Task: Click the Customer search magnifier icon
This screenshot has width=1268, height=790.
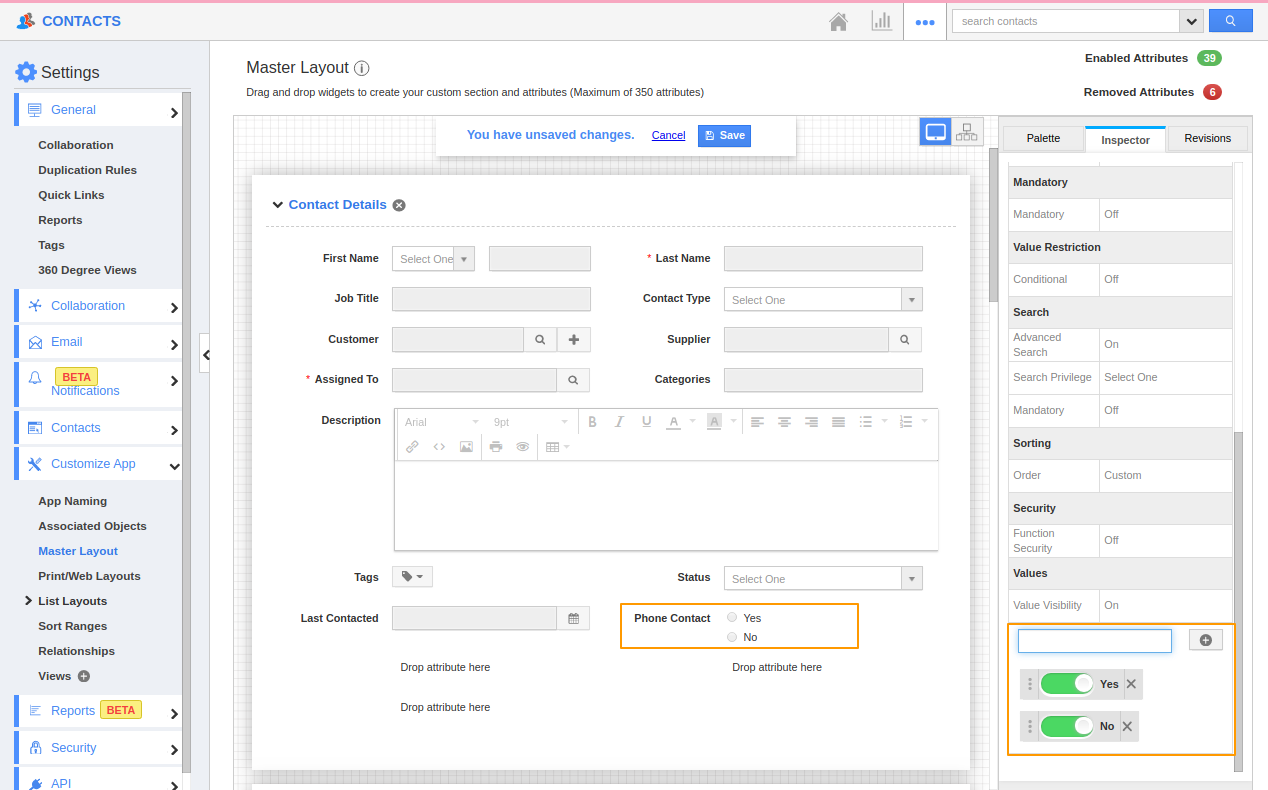Action: click(x=540, y=340)
